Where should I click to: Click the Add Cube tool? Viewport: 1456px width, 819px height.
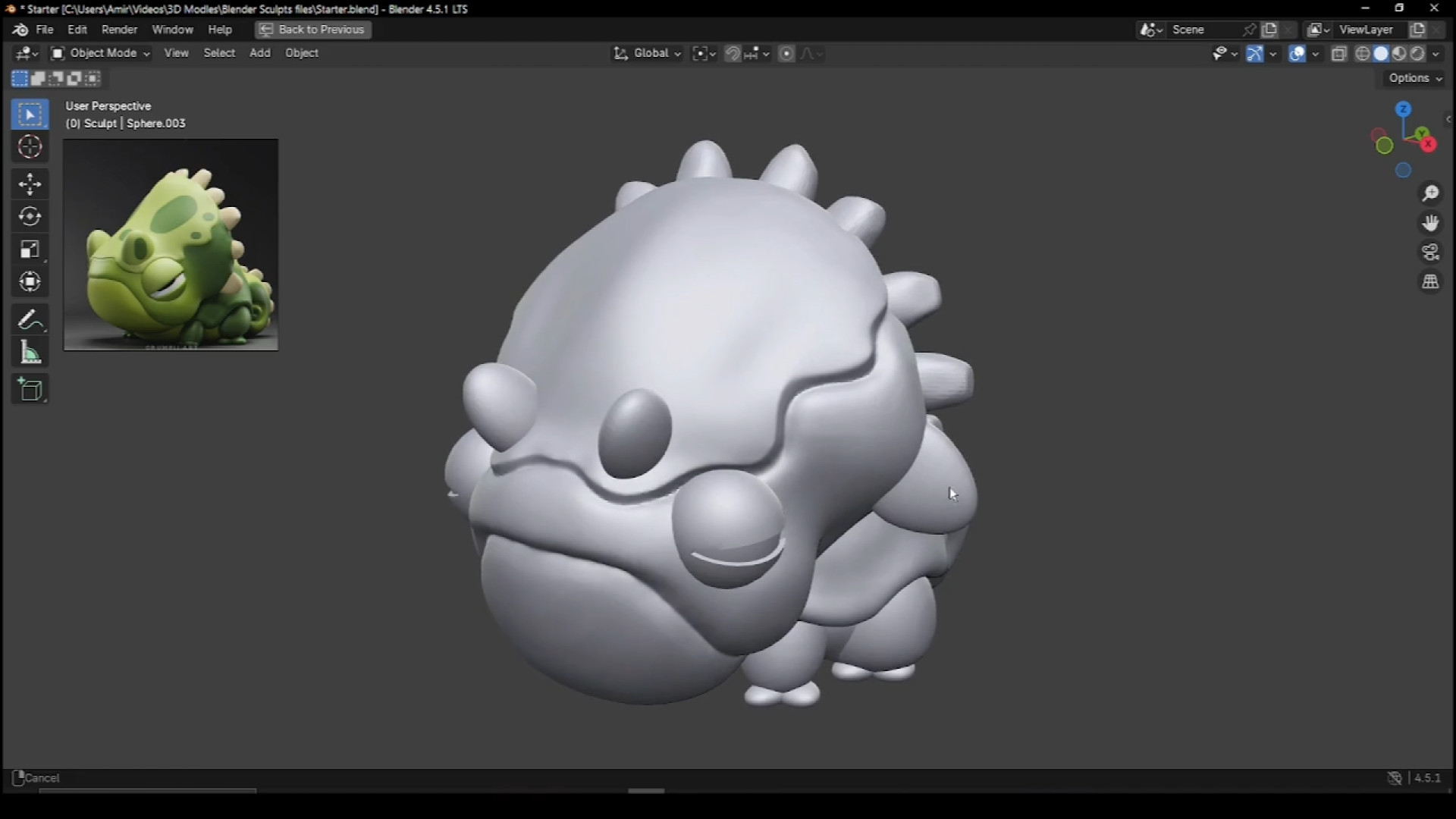[30, 390]
